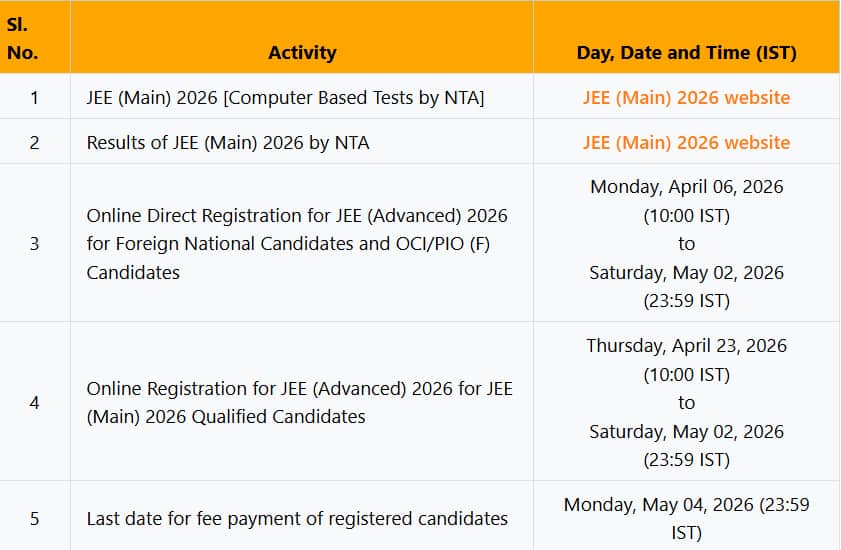This screenshot has width=841, height=550.
Task: Click the JEE (Main) Qualified Candidates registration activity
Action: (299, 402)
